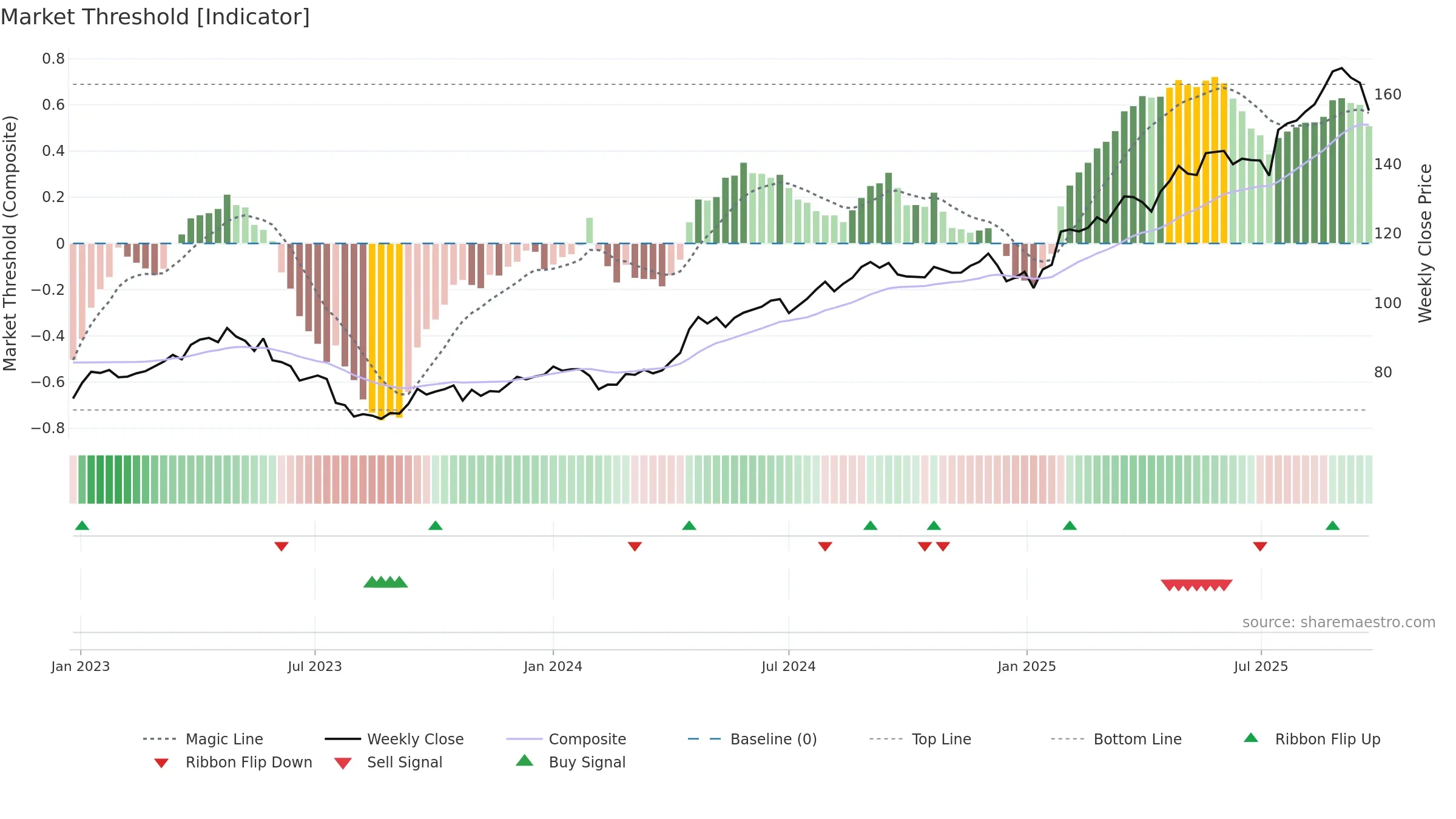
Task: Toggle the Bottom Line legend entry
Action: tap(1116, 739)
